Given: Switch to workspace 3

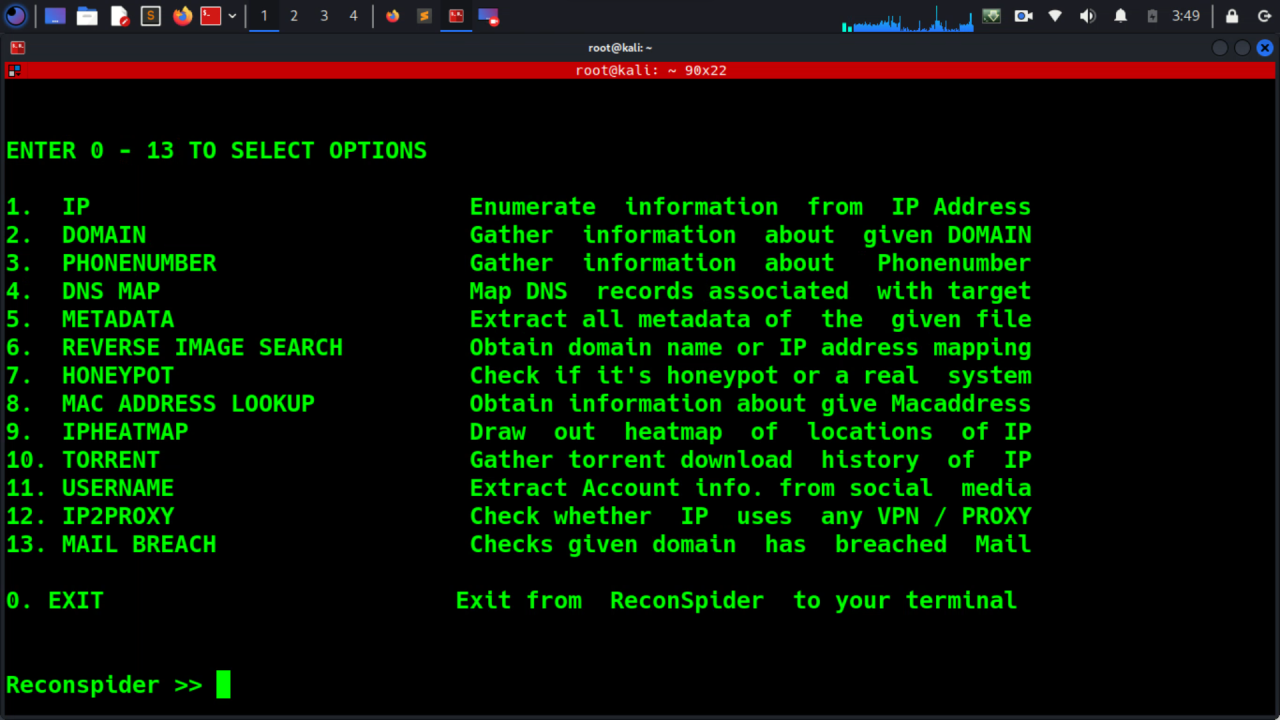Looking at the screenshot, I should (x=322, y=15).
